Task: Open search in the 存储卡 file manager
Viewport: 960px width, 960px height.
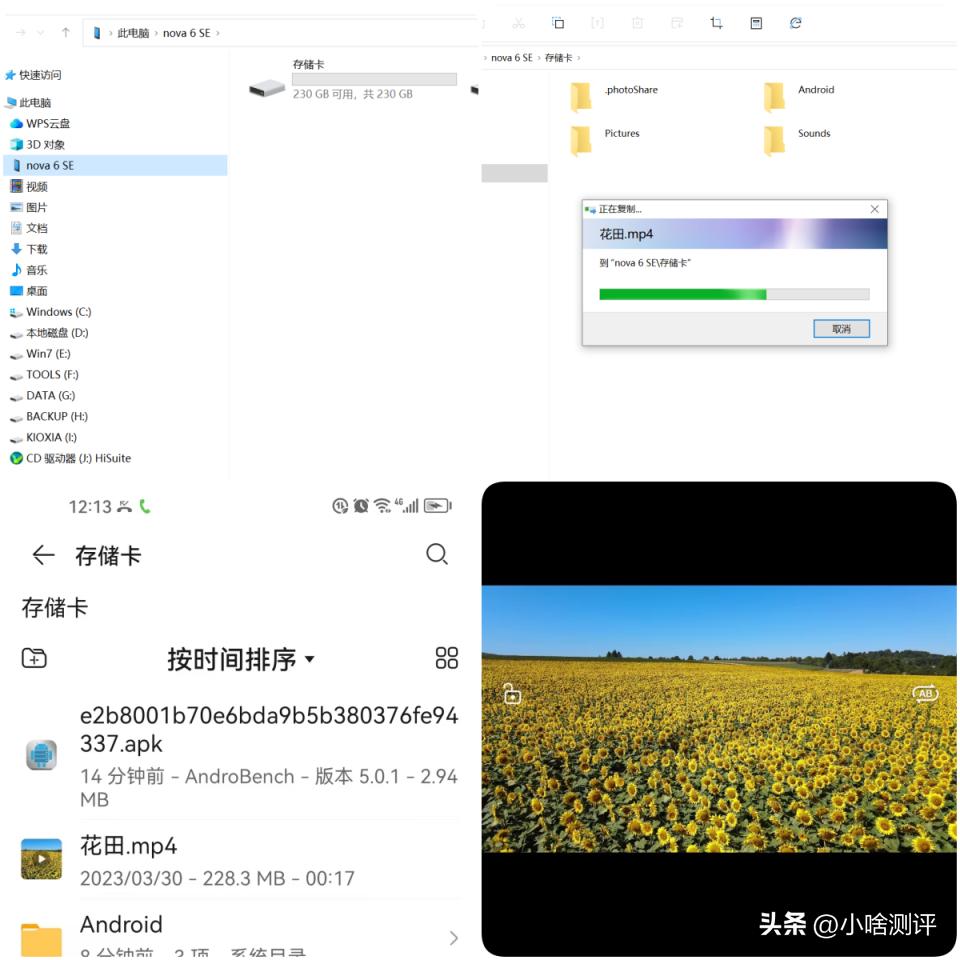Action: [x=437, y=555]
